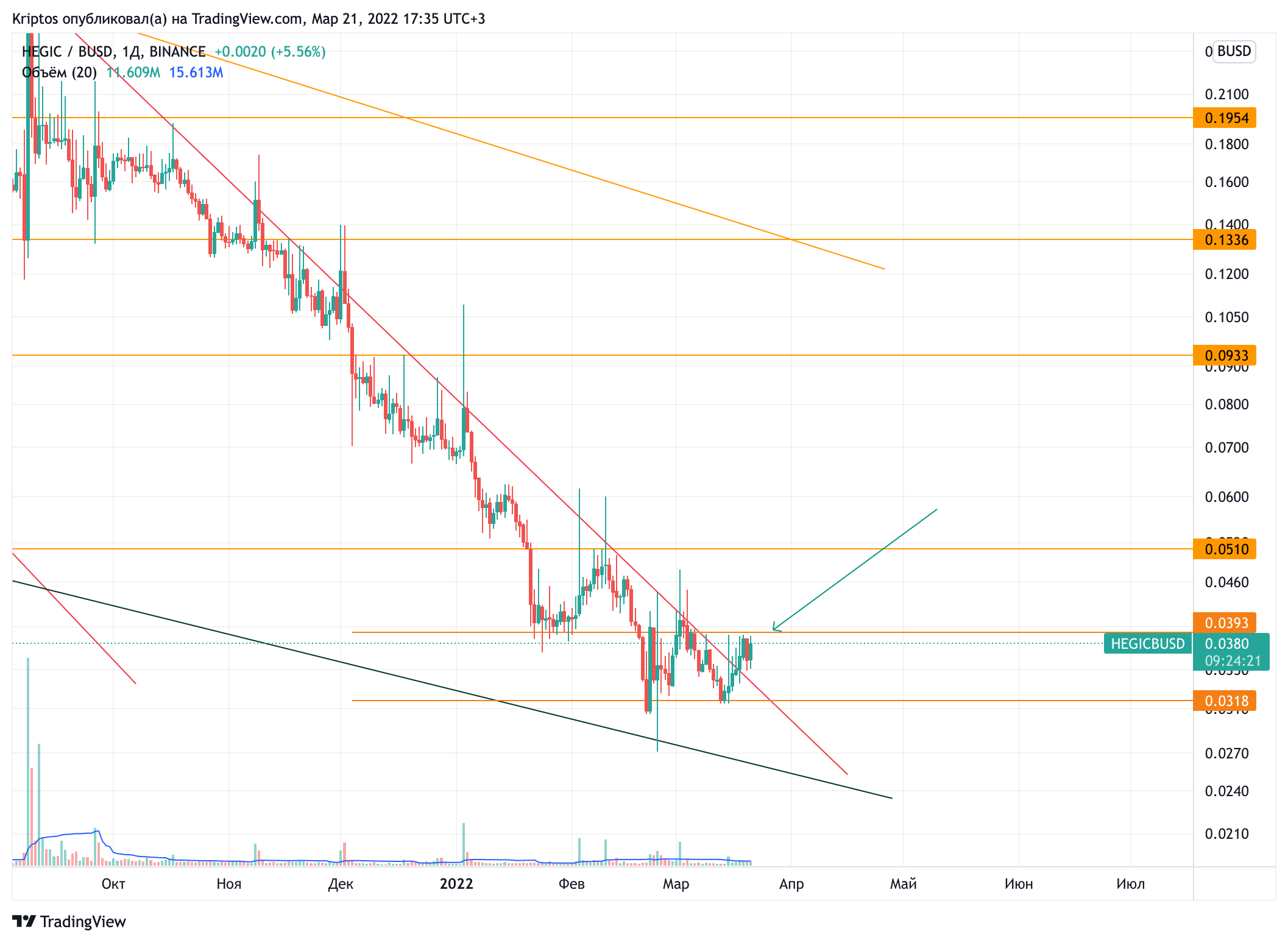This screenshot has height=943, width=1288.
Task: Click the 0.1050 price scale value
Action: click(x=1227, y=317)
